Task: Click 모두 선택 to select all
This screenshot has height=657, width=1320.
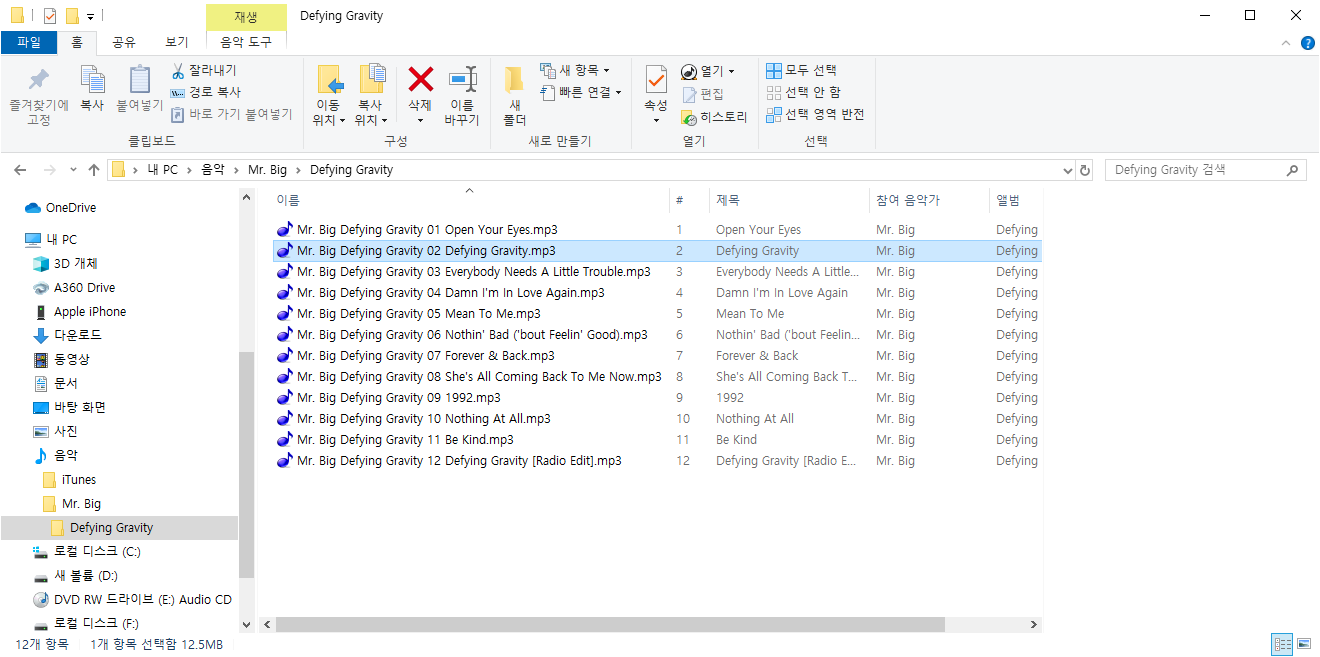Action: [801, 71]
